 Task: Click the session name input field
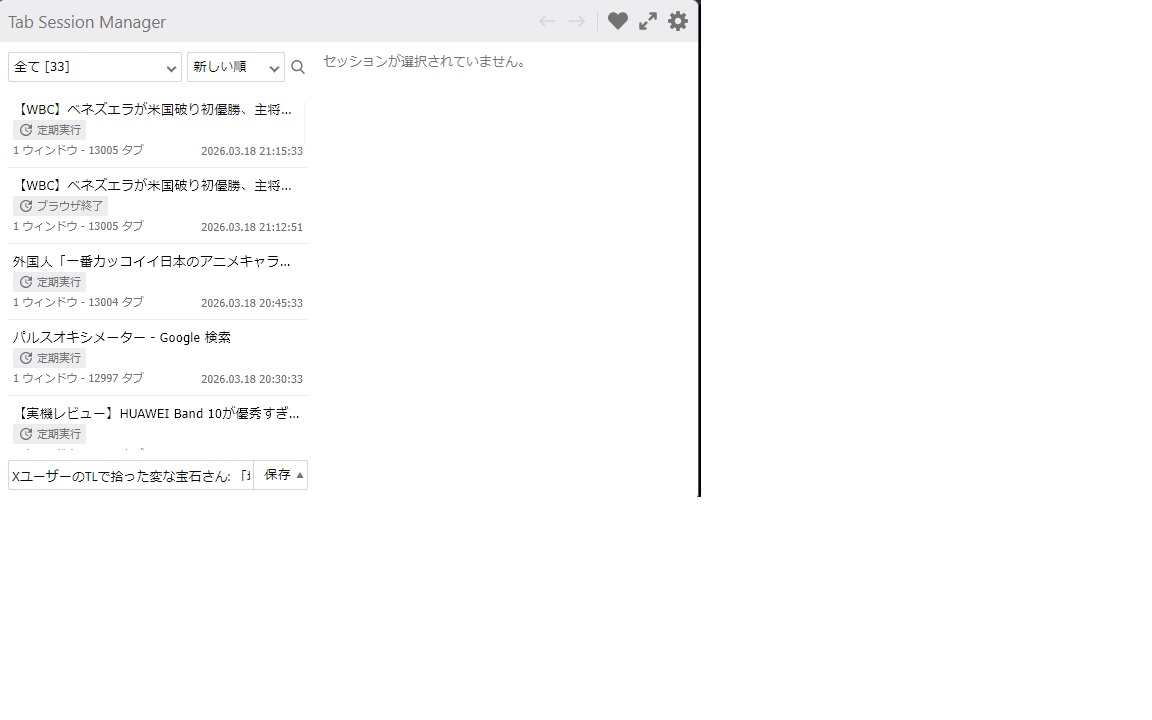(130, 476)
